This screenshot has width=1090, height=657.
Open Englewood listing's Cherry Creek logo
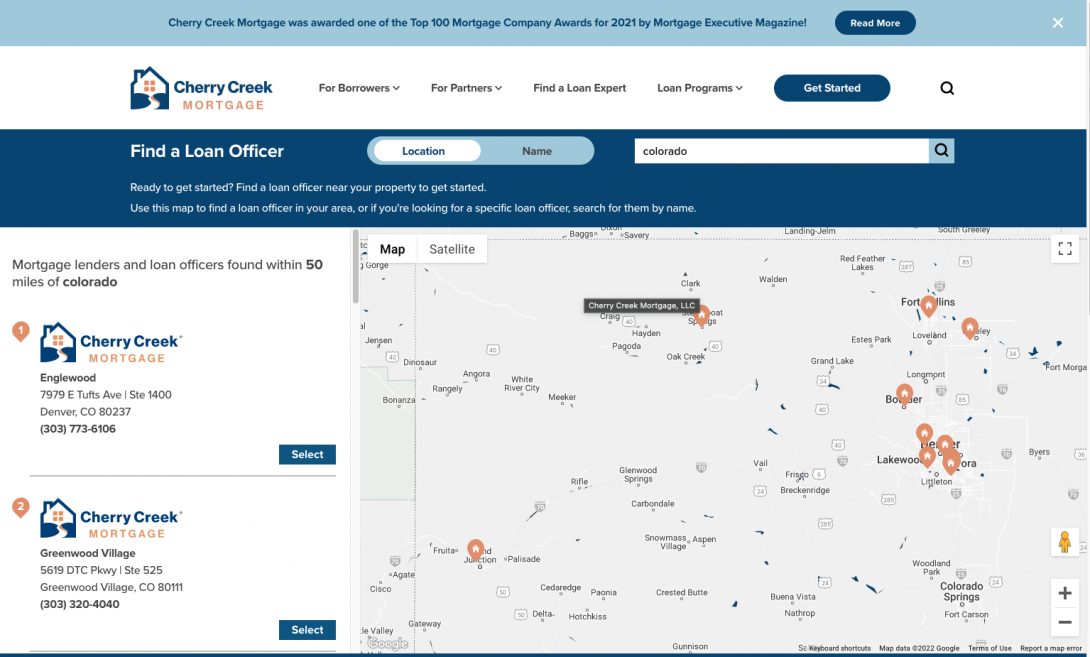click(111, 343)
